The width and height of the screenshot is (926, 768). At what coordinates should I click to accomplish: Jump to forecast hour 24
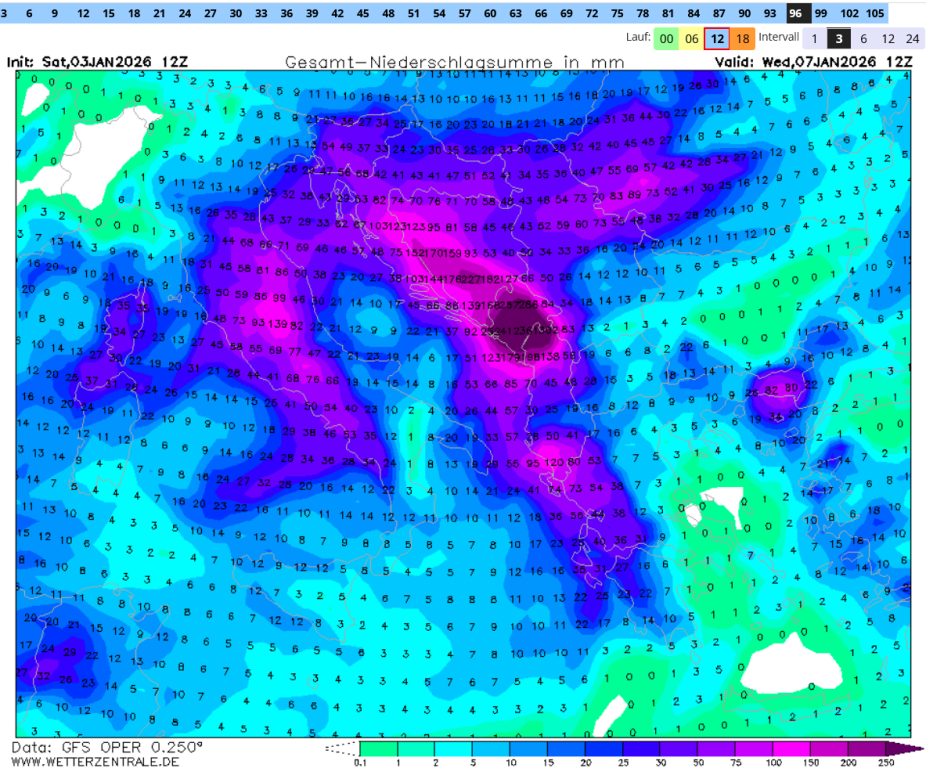tap(185, 14)
